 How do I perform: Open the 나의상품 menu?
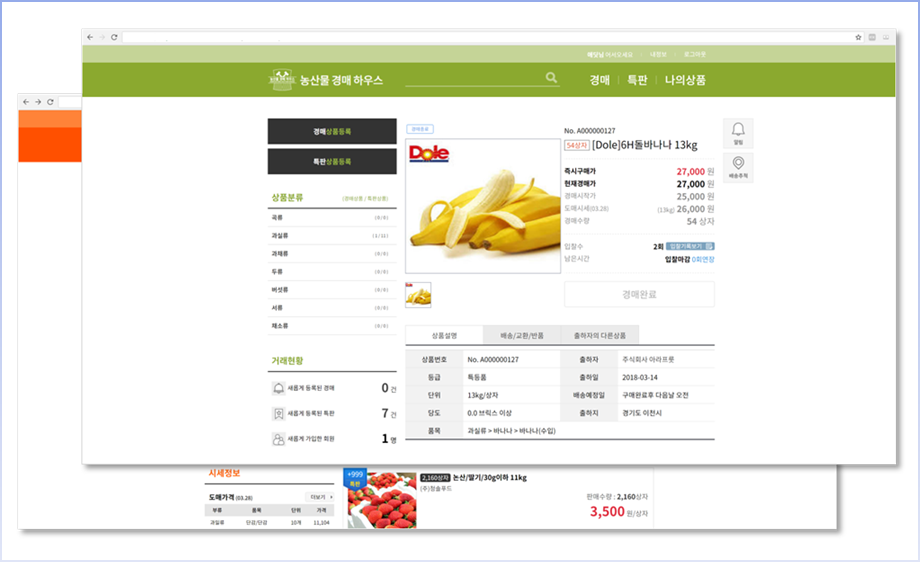(x=685, y=80)
